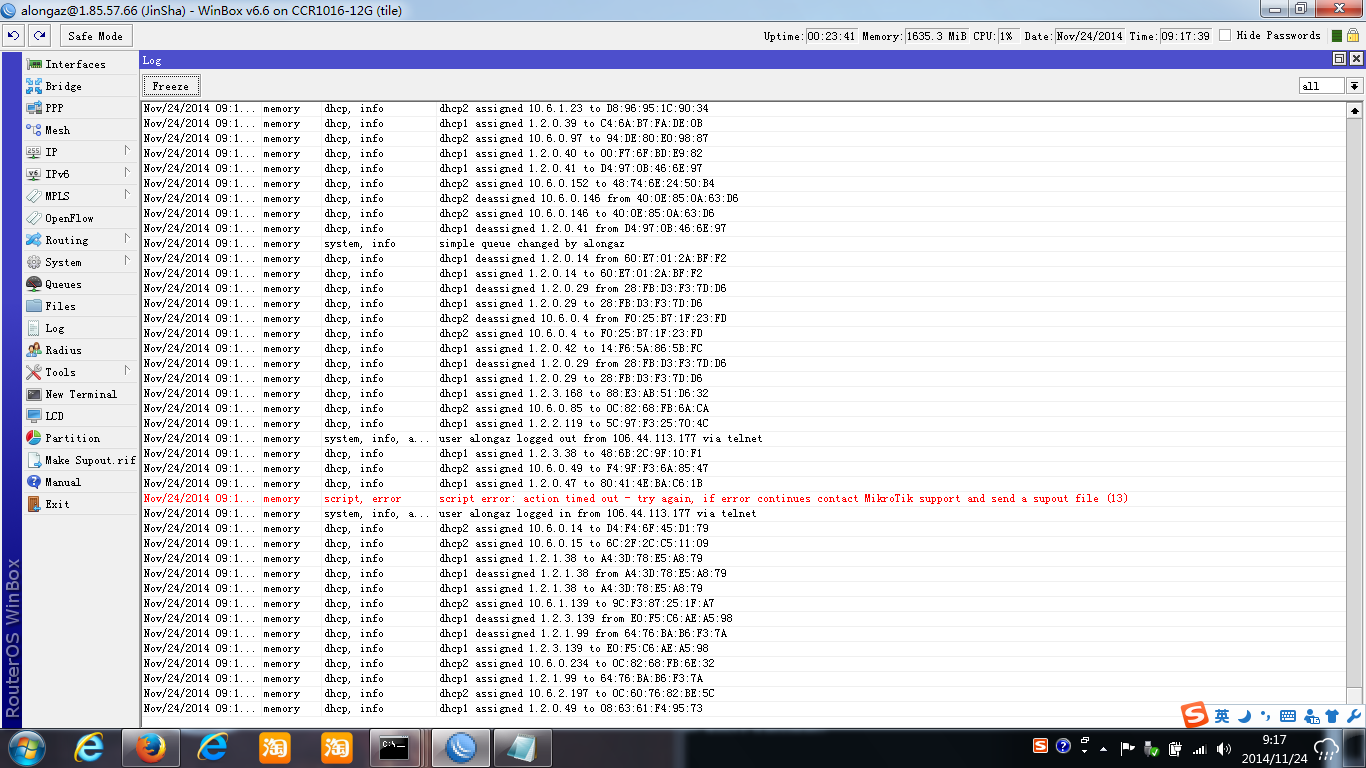
Task: Open the Windows Start menu
Action: (26, 748)
